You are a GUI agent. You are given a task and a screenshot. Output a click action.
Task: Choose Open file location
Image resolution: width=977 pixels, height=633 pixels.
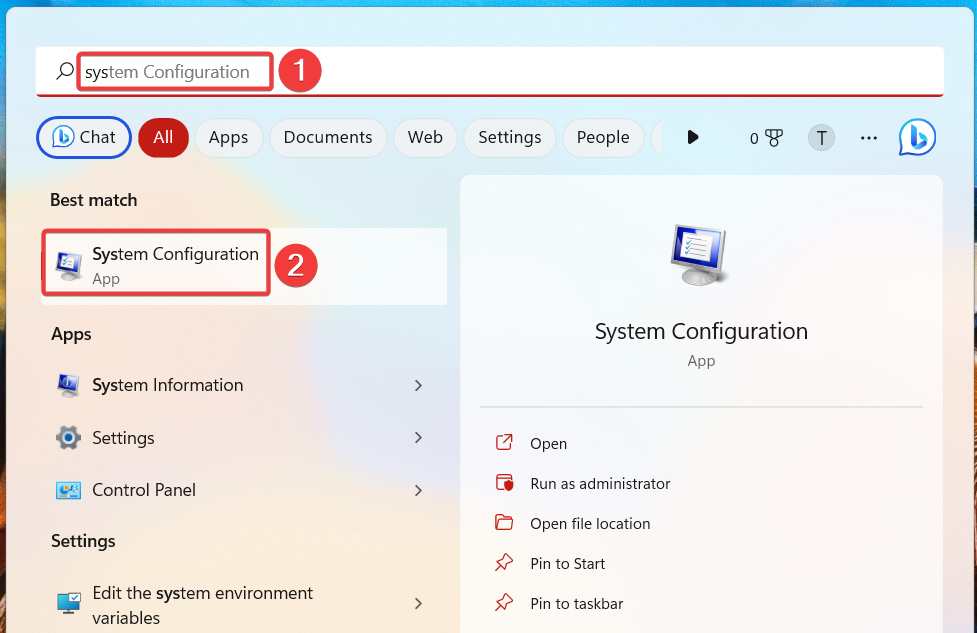pos(590,524)
